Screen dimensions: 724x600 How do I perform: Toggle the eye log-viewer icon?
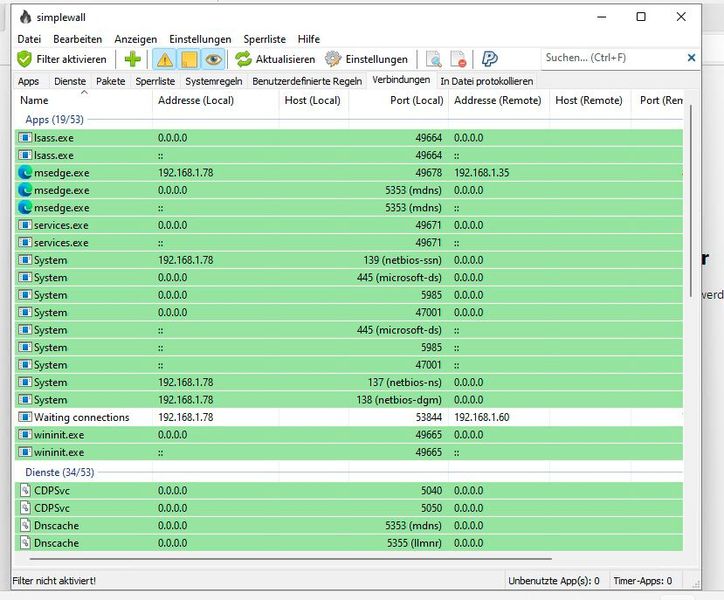tap(213, 59)
